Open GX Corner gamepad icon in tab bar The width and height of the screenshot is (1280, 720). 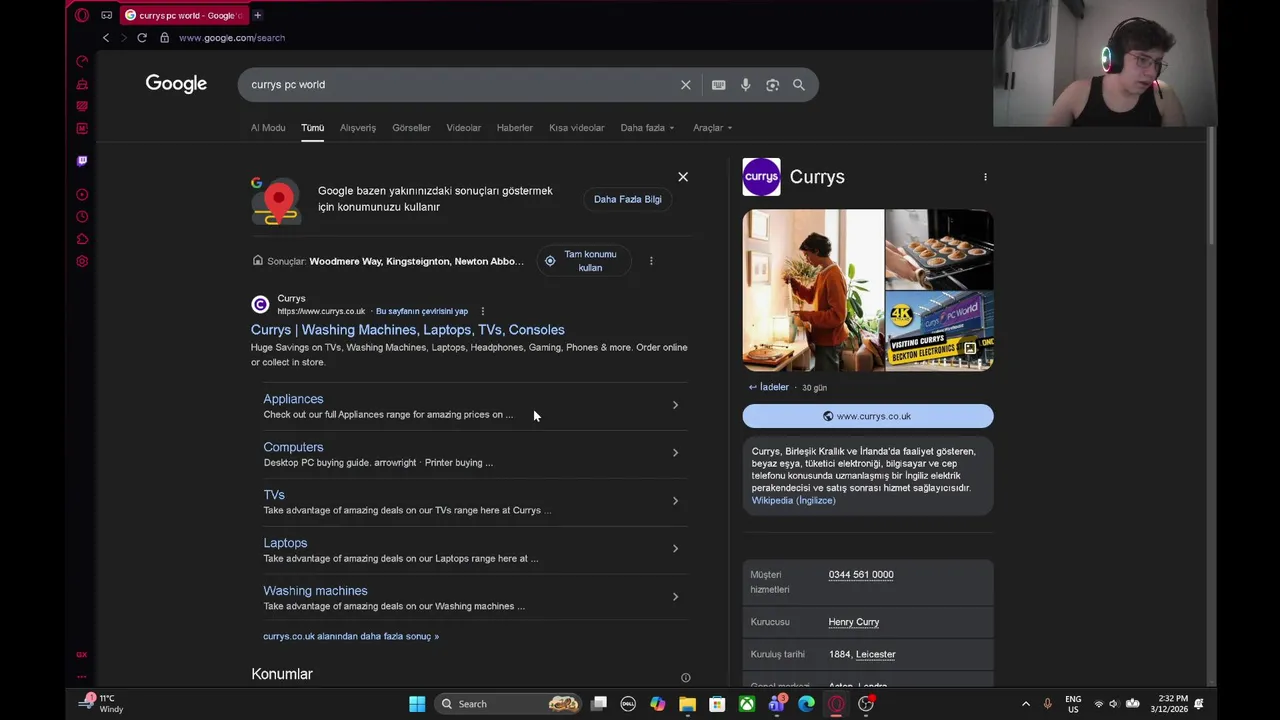107,15
